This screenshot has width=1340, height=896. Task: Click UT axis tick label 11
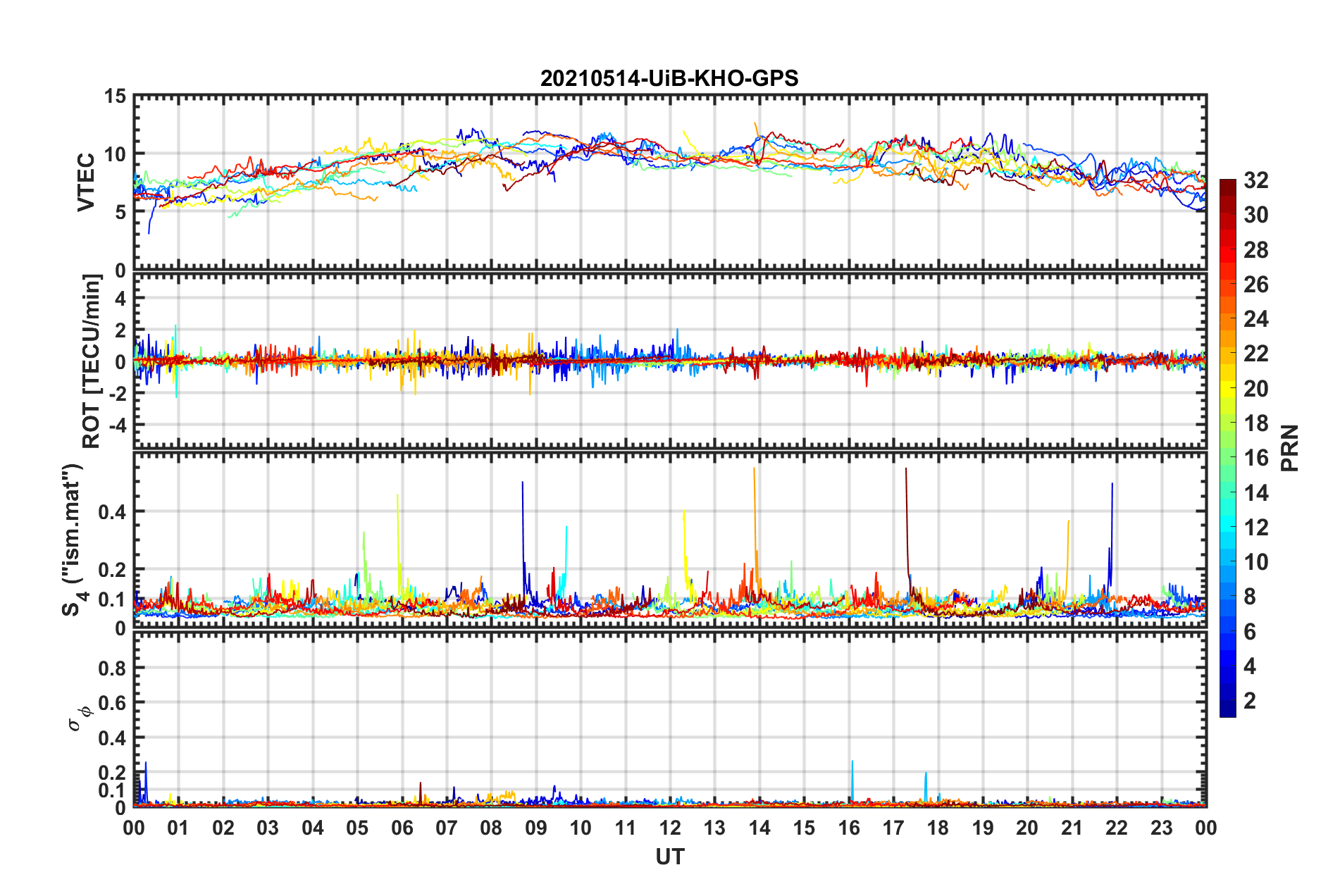click(x=626, y=828)
